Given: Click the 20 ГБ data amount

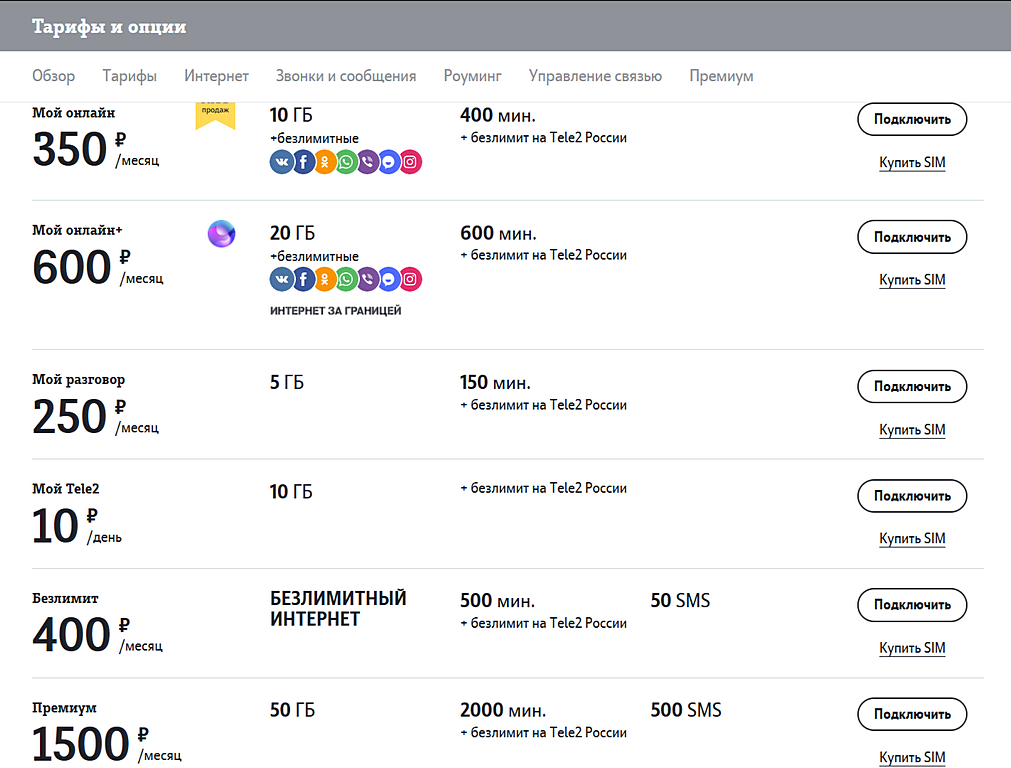Looking at the screenshot, I should point(292,233).
